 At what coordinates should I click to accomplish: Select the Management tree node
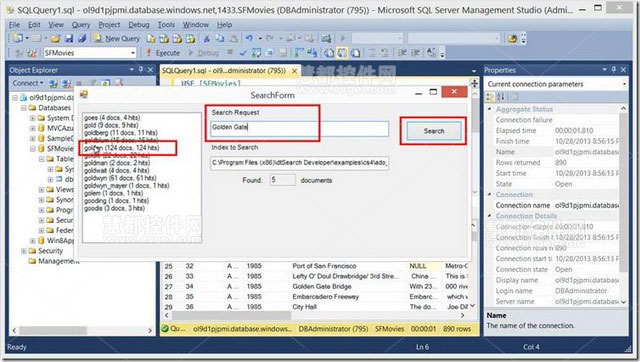tap(58, 261)
